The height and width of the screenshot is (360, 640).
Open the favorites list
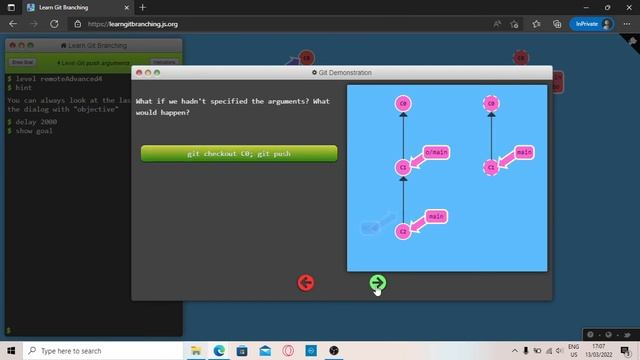click(x=536, y=24)
